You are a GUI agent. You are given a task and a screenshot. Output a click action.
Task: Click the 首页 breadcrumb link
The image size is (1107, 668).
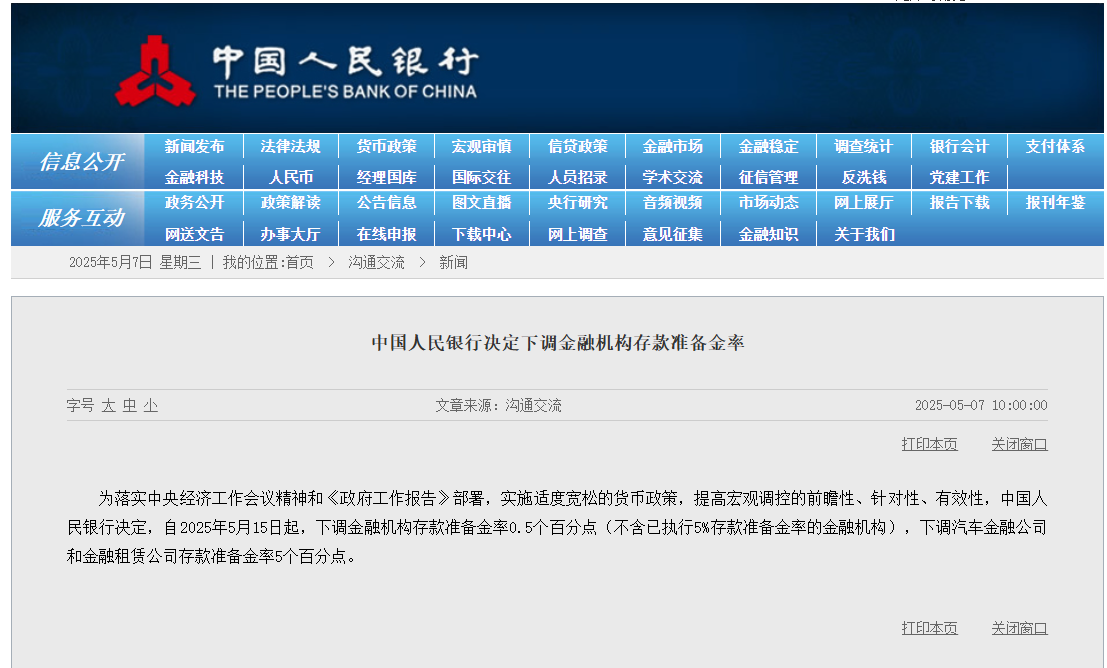[x=299, y=262]
